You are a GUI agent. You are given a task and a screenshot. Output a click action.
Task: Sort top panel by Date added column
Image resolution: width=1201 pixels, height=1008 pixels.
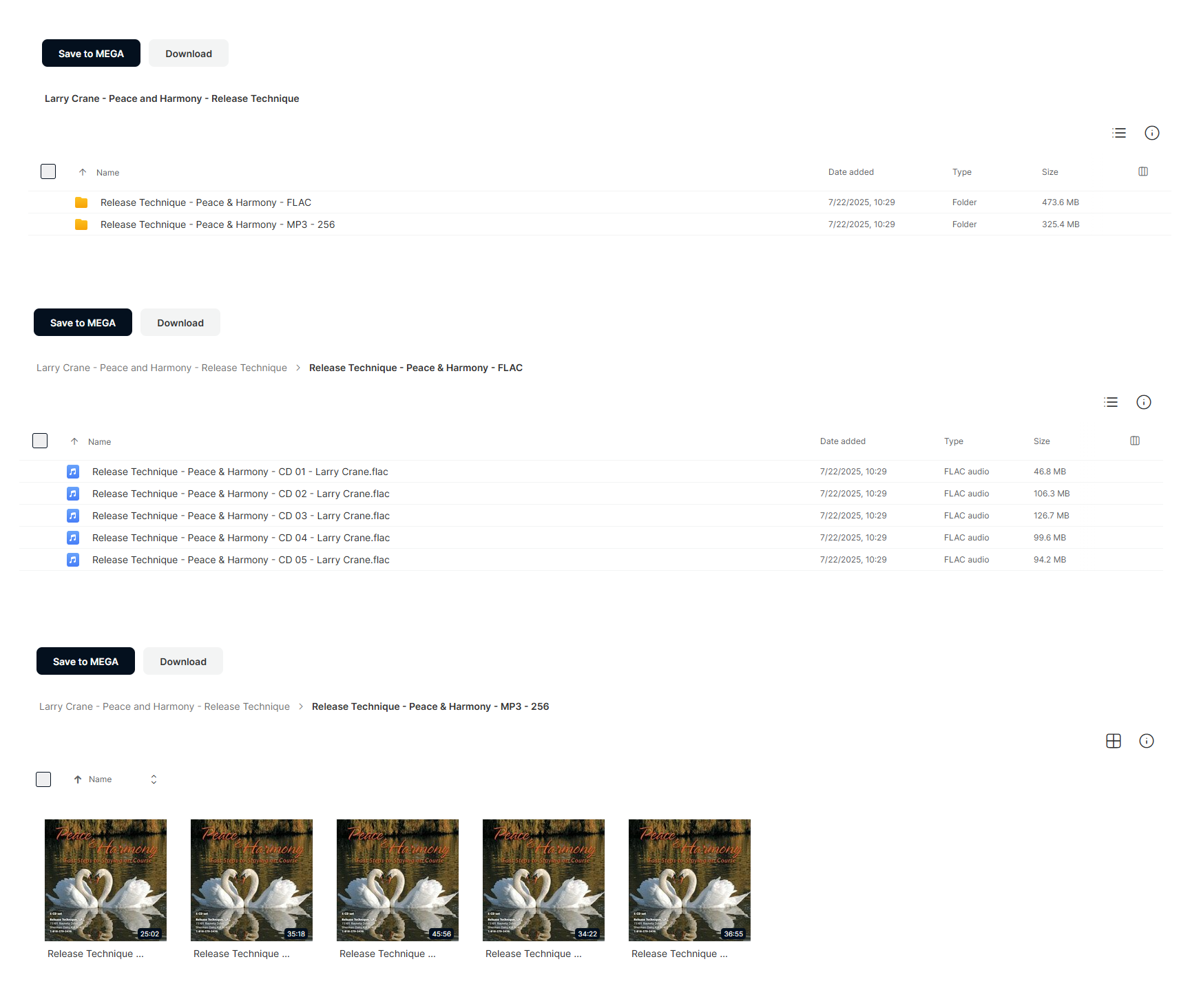(x=851, y=172)
